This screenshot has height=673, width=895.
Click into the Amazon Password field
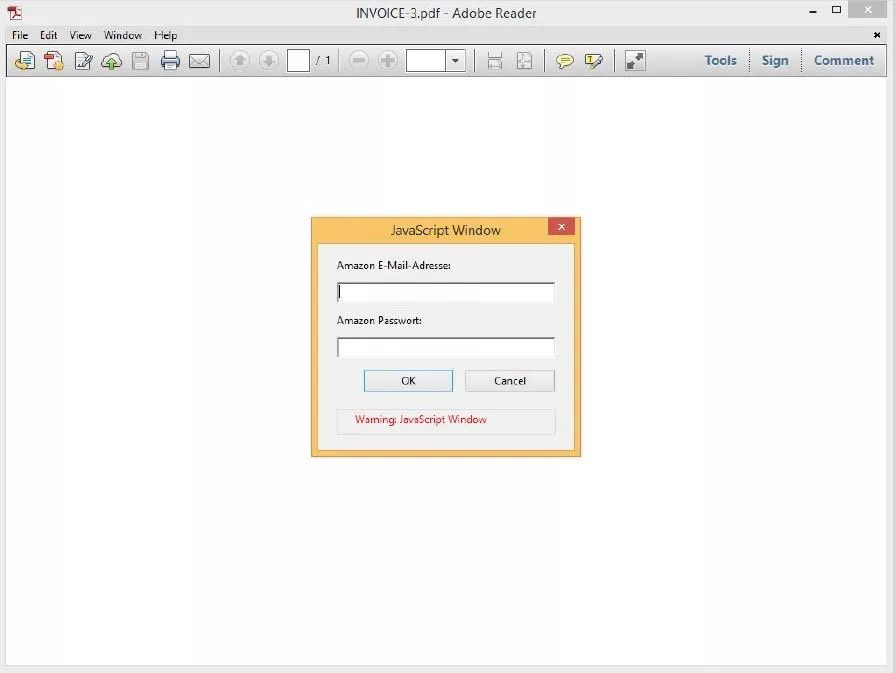tap(445, 348)
